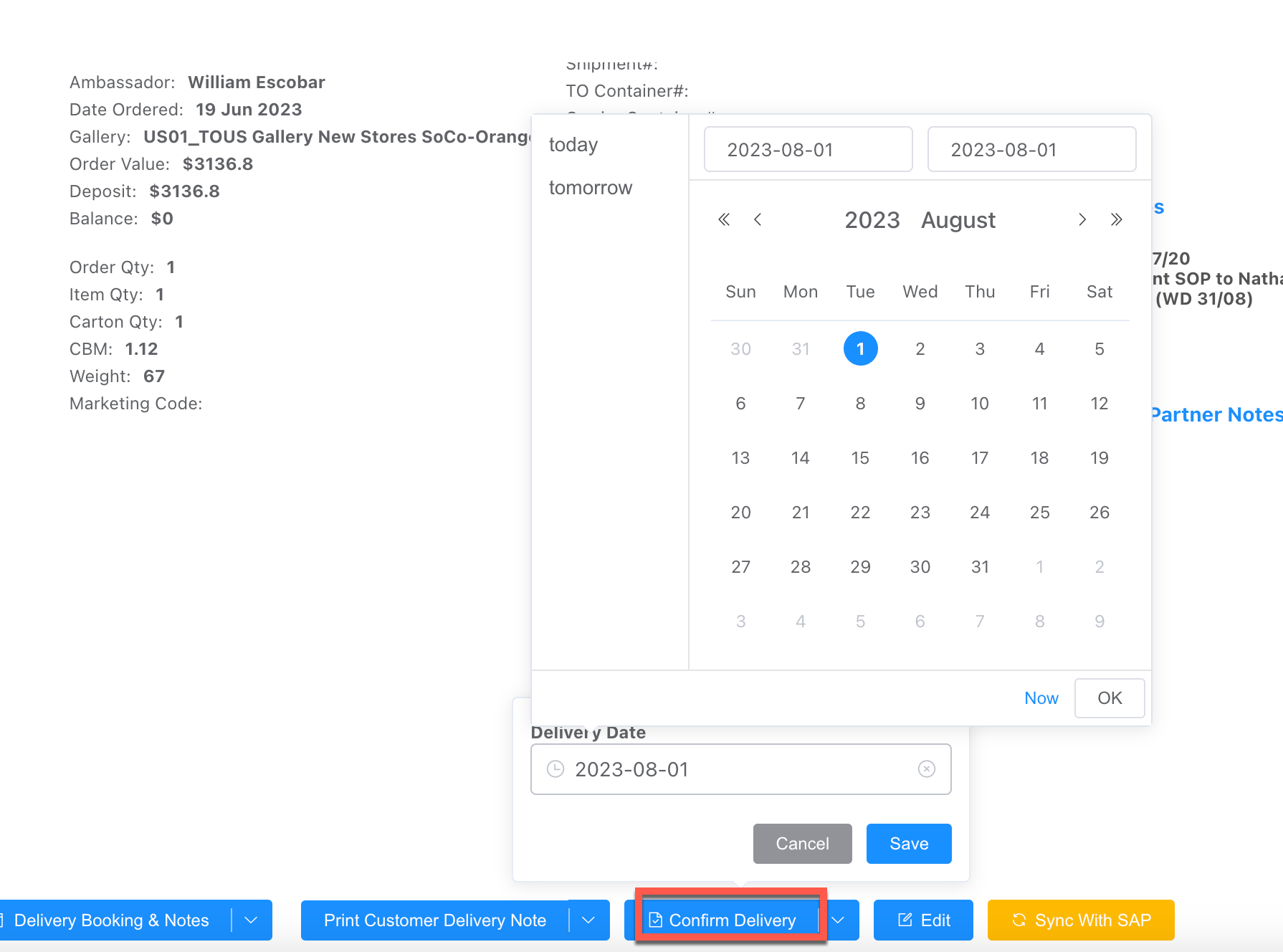This screenshot has height=952, width=1283.
Task: Expand Confirm Delivery dropdown arrow
Action: click(x=838, y=920)
